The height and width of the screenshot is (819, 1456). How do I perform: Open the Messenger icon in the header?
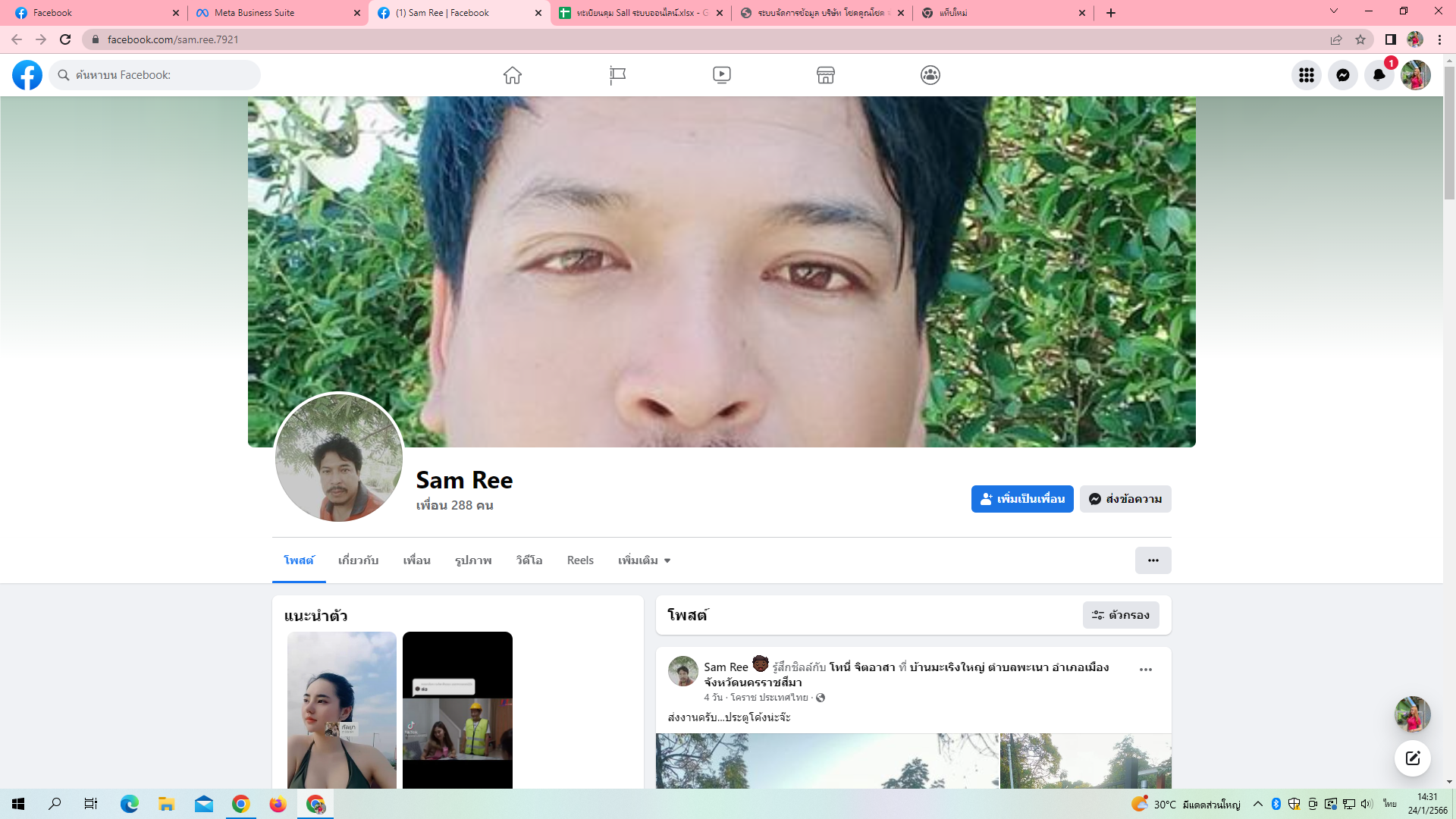(x=1342, y=75)
